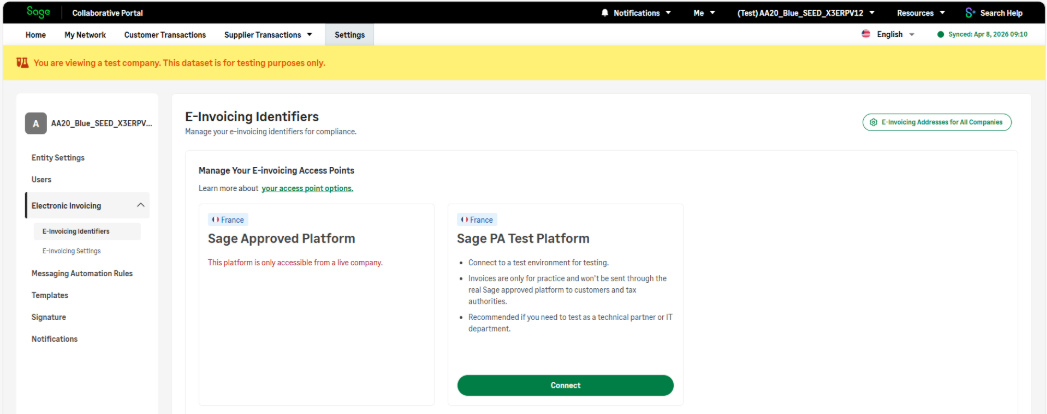
Task: Click the Search Help icon
Action: (x=971, y=13)
